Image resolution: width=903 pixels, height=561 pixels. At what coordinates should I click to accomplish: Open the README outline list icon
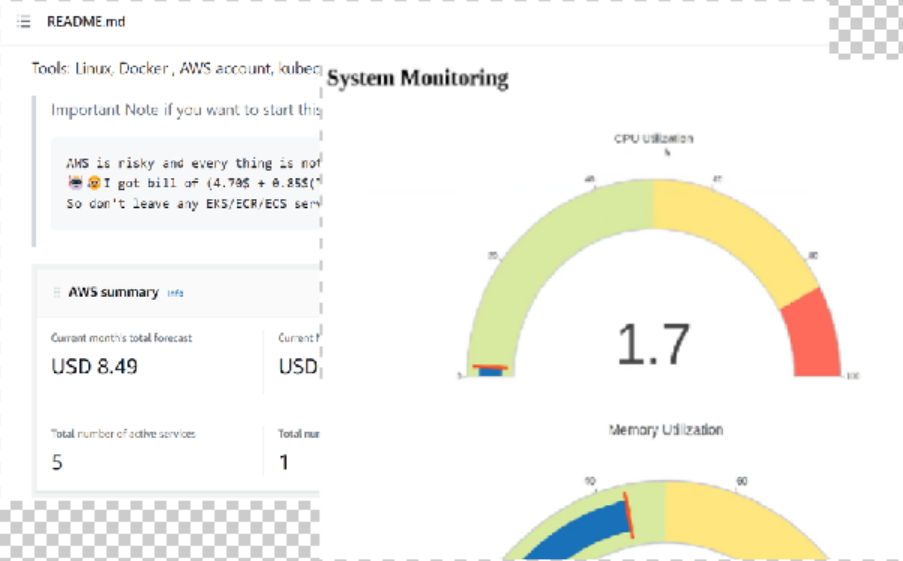point(24,22)
